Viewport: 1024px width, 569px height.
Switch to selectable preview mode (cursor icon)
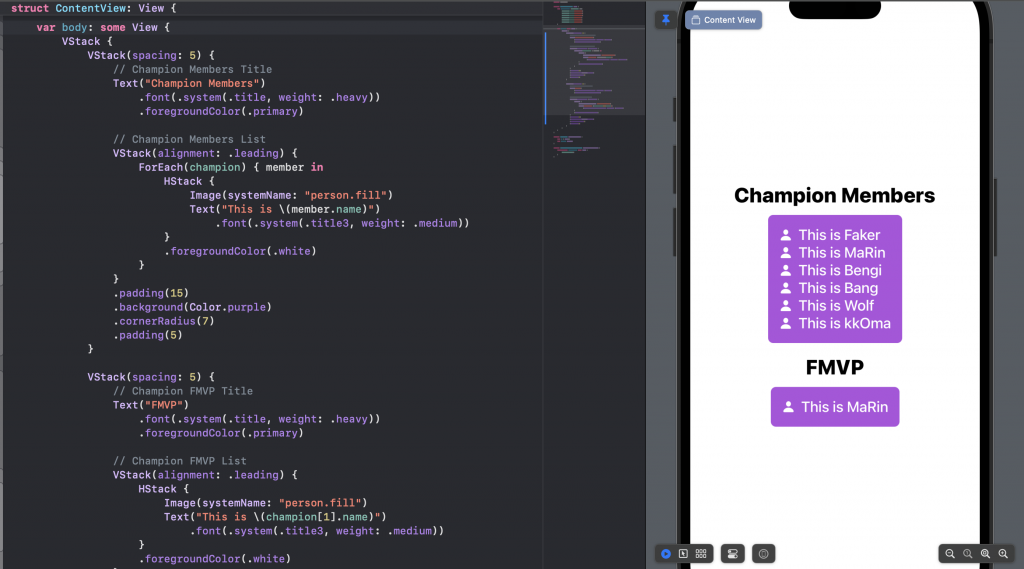pos(683,553)
